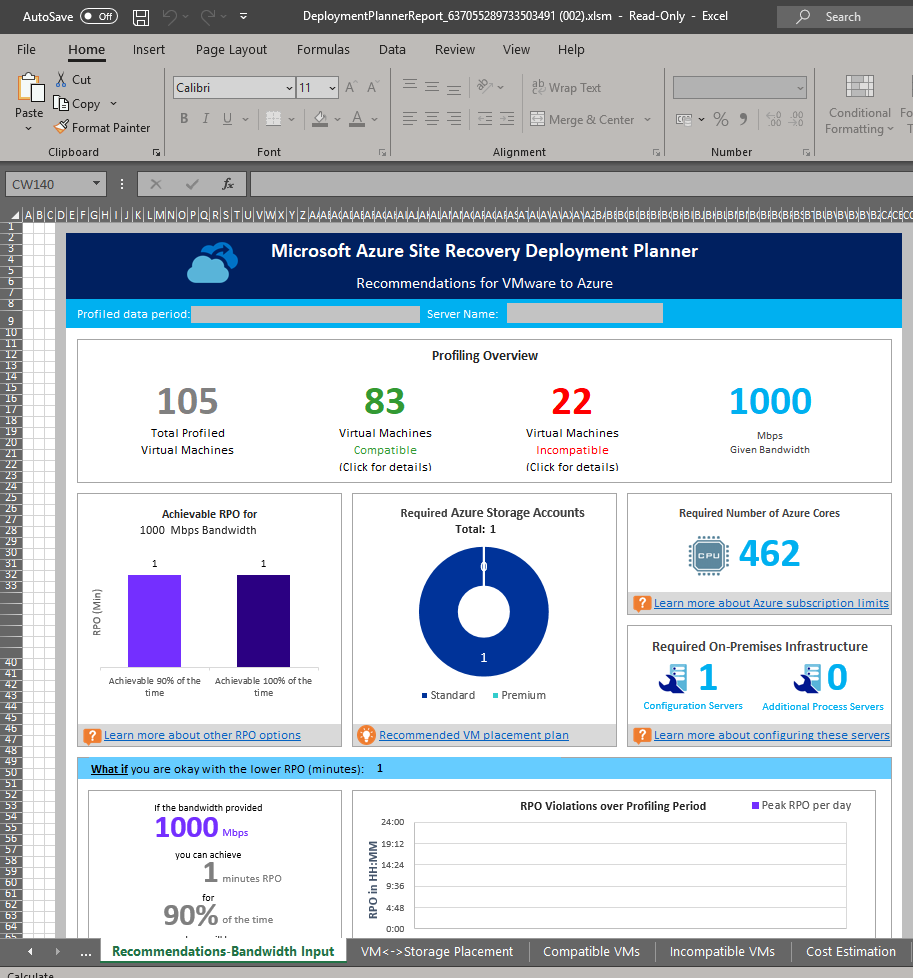
Task: Open Customize Quick Access Toolbar dropdown
Action: tap(243, 17)
